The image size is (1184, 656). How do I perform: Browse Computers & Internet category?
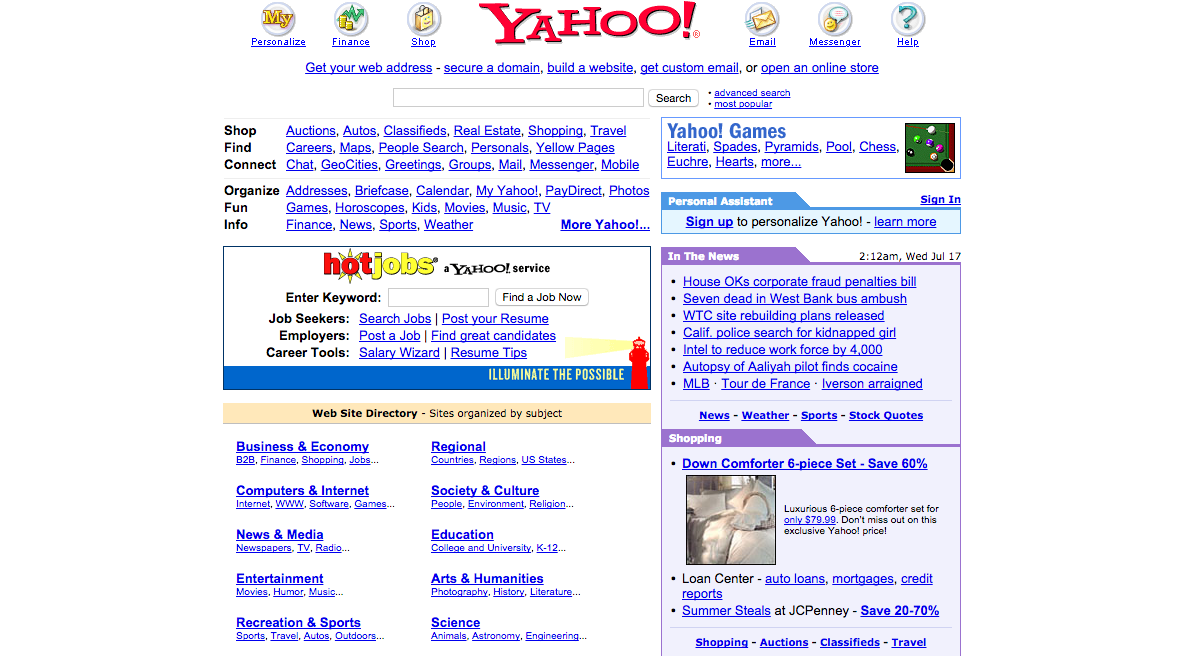click(x=303, y=491)
